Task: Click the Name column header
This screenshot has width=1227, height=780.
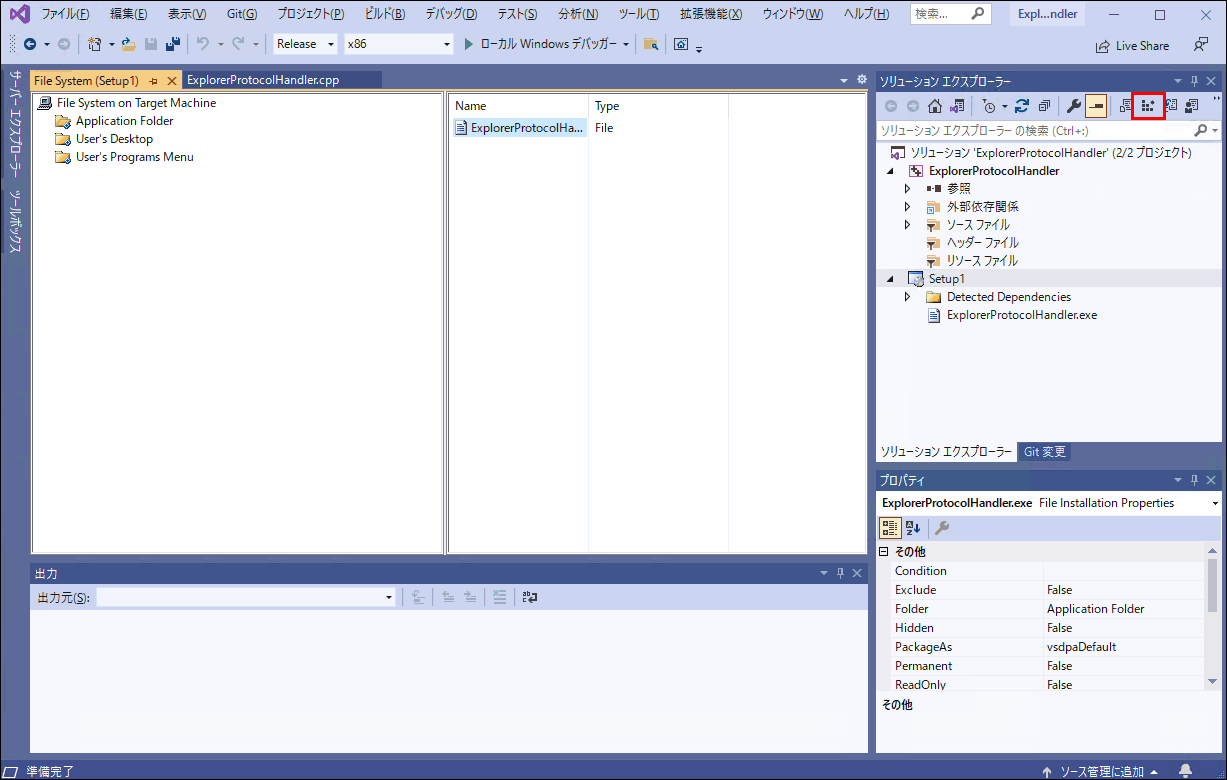Action: pyautogui.click(x=519, y=106)
